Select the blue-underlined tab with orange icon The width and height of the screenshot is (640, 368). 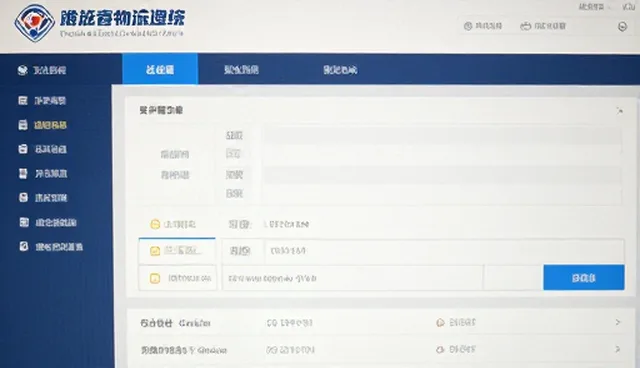177,251
